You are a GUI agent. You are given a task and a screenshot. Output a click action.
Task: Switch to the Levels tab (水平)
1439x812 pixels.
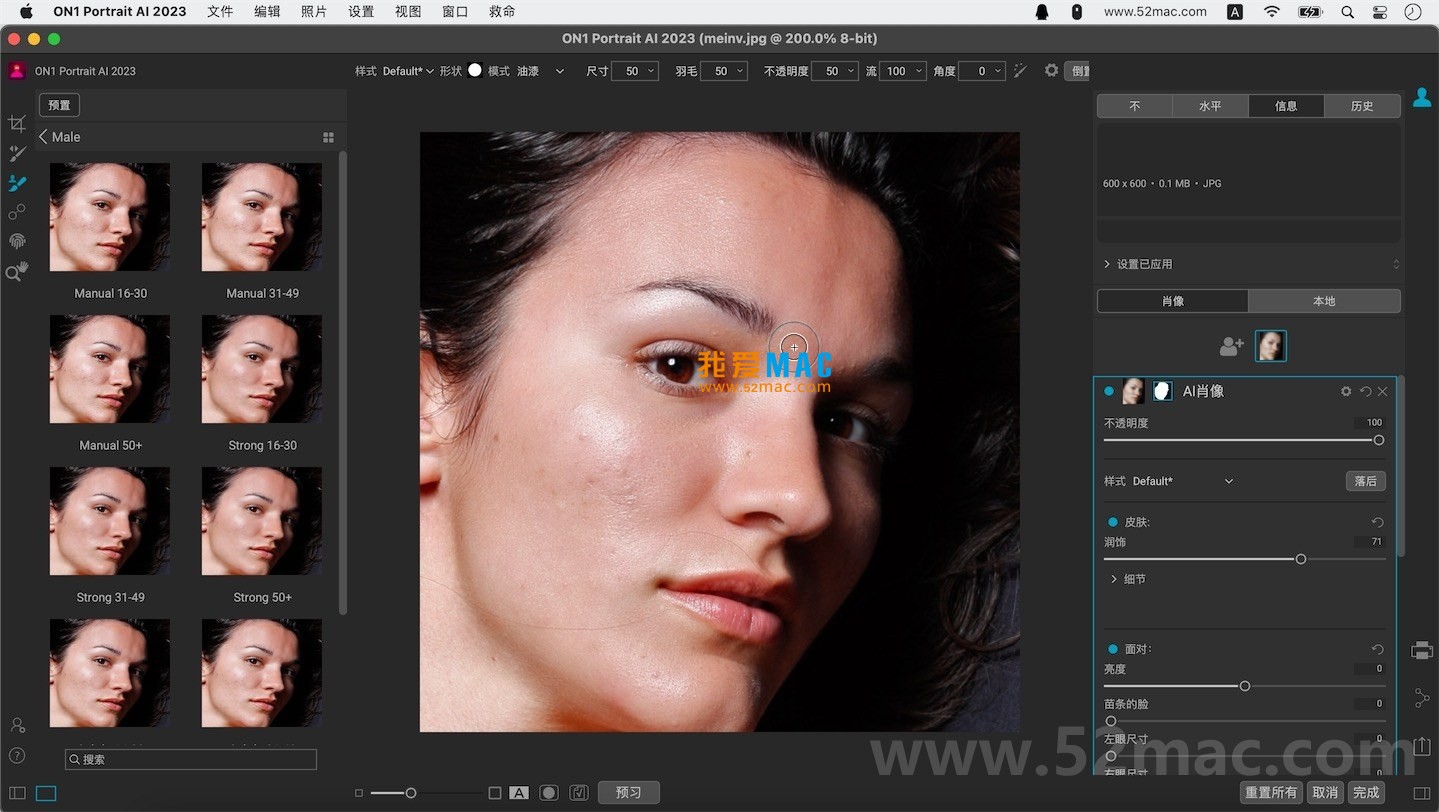tap(1210, 106)
